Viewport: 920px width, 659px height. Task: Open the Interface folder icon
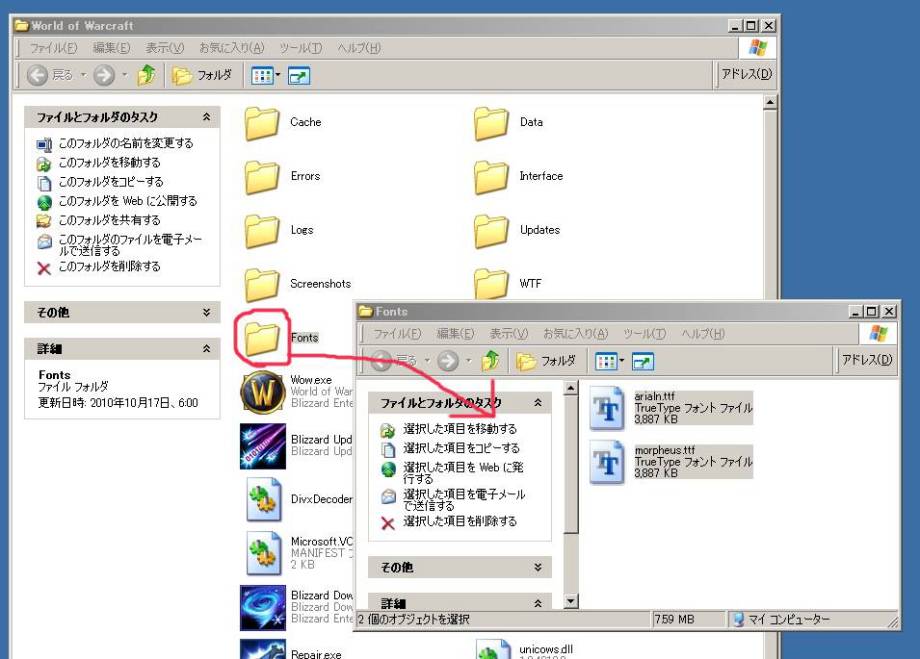pyautogui.click(x=491, y=177)
